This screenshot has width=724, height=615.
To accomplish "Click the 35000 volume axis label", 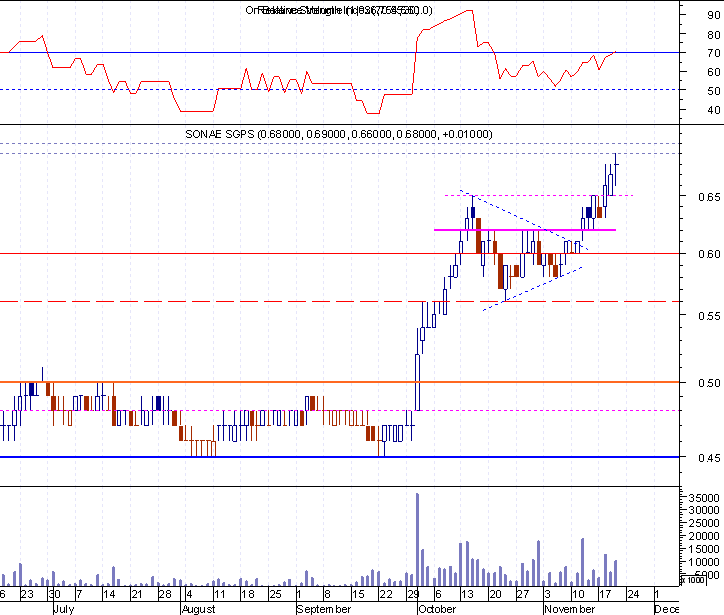I will pyautogui.click(x=704, y=498).
